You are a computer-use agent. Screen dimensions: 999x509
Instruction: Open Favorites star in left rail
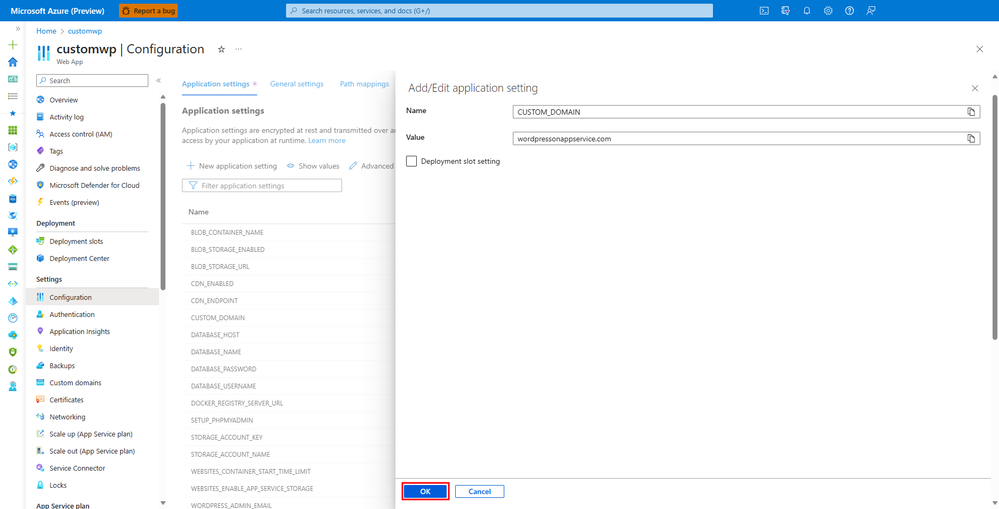tap(12, 113)
